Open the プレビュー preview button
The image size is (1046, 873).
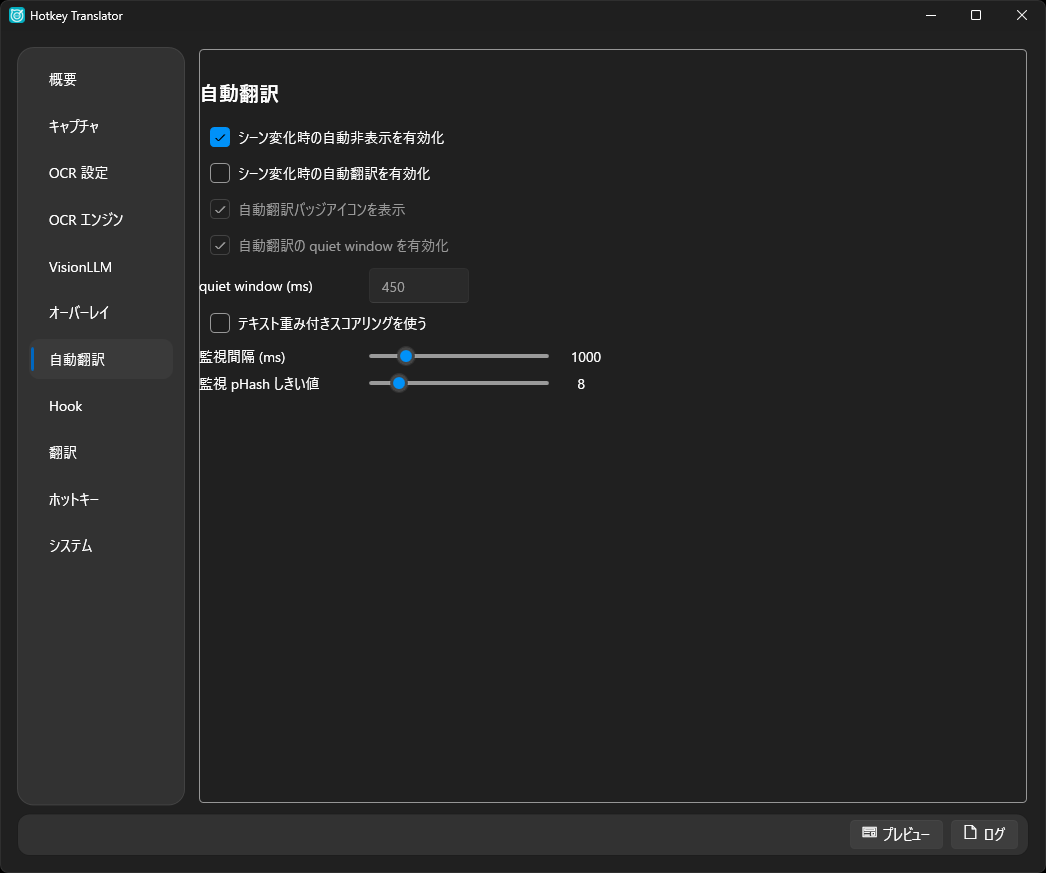click(x=896, y=834)
